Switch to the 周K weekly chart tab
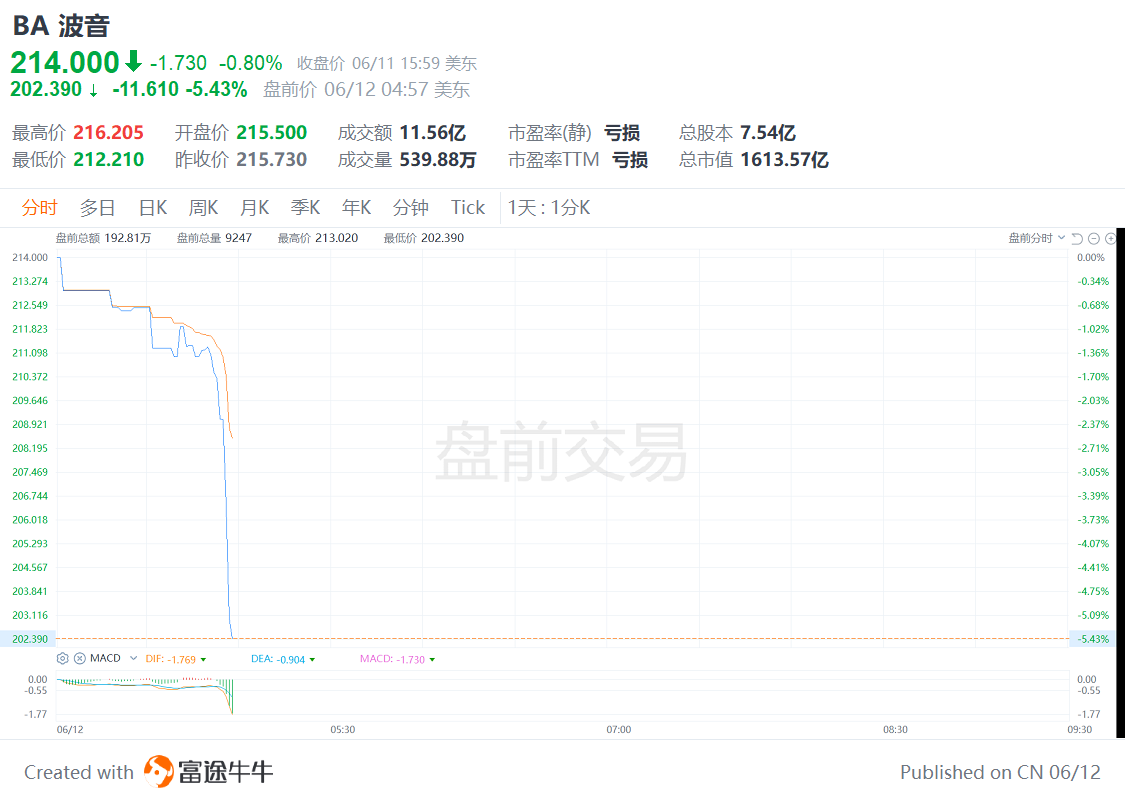 [x=202, y=207]
